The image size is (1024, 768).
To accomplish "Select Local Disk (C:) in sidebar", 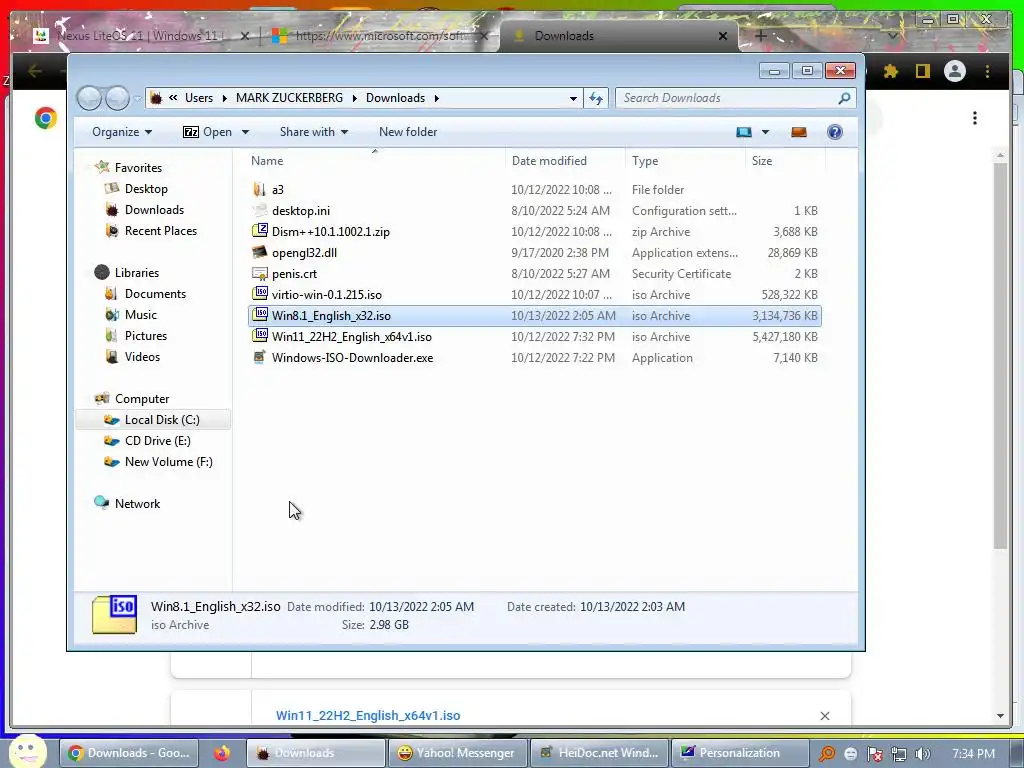I will [x=153, y=419].
